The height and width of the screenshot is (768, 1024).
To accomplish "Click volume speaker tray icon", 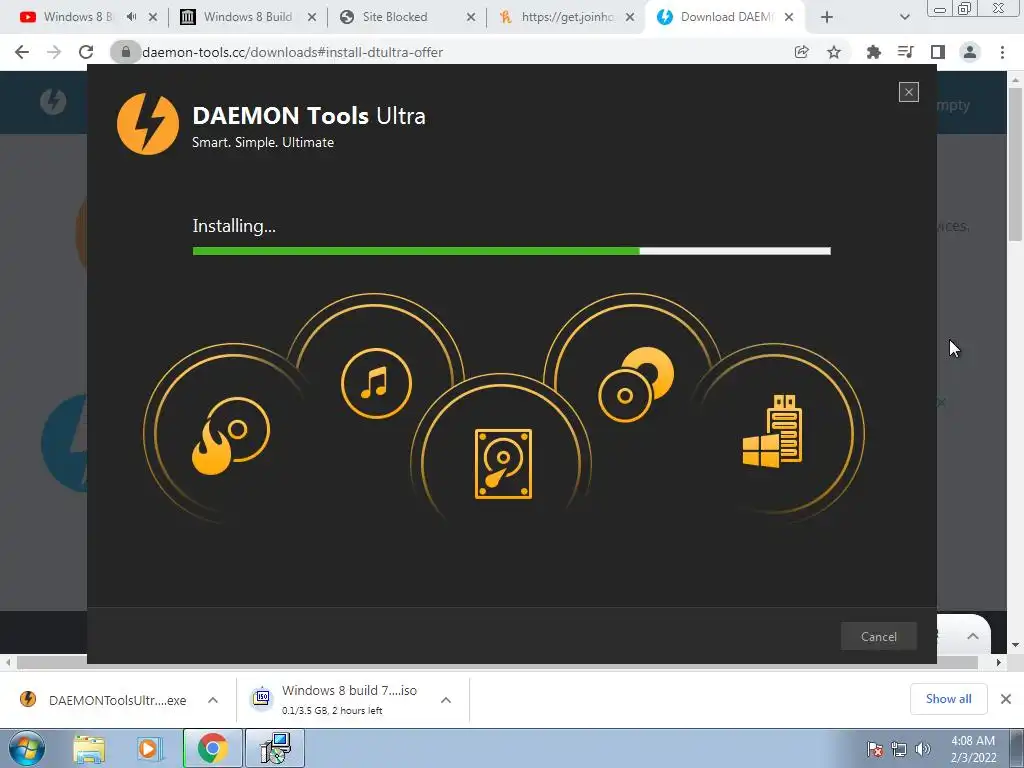I will (x=923, y=749).
